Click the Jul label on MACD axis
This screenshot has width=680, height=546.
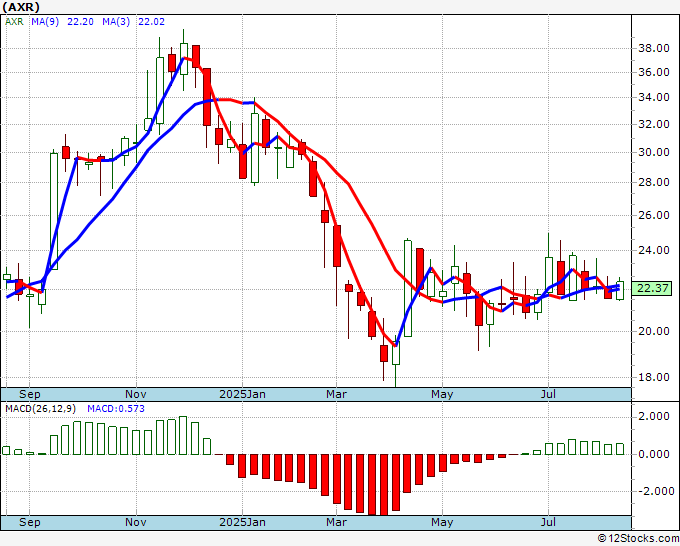pos(549,522)
